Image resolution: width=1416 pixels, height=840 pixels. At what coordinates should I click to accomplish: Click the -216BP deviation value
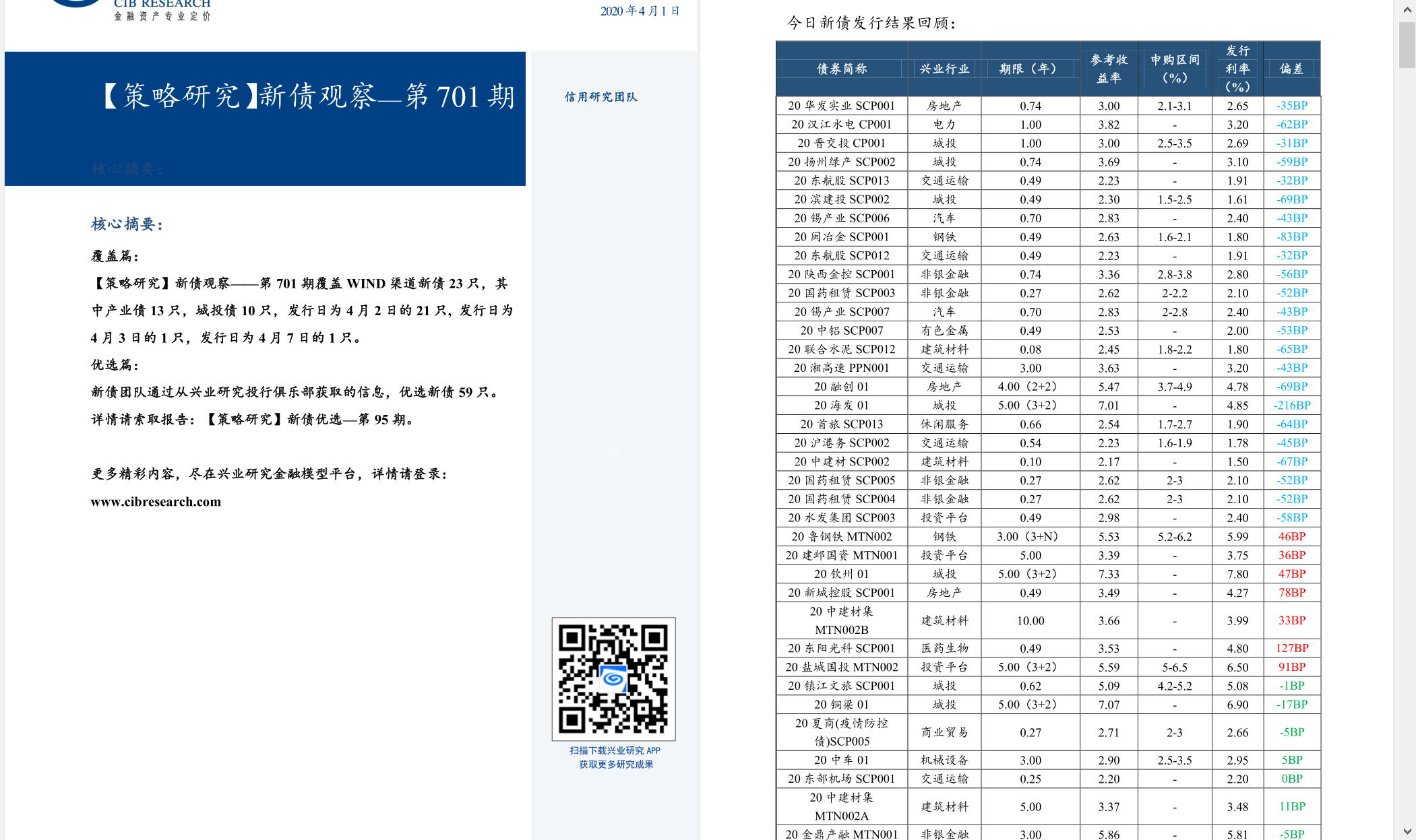pos(1291,406)
